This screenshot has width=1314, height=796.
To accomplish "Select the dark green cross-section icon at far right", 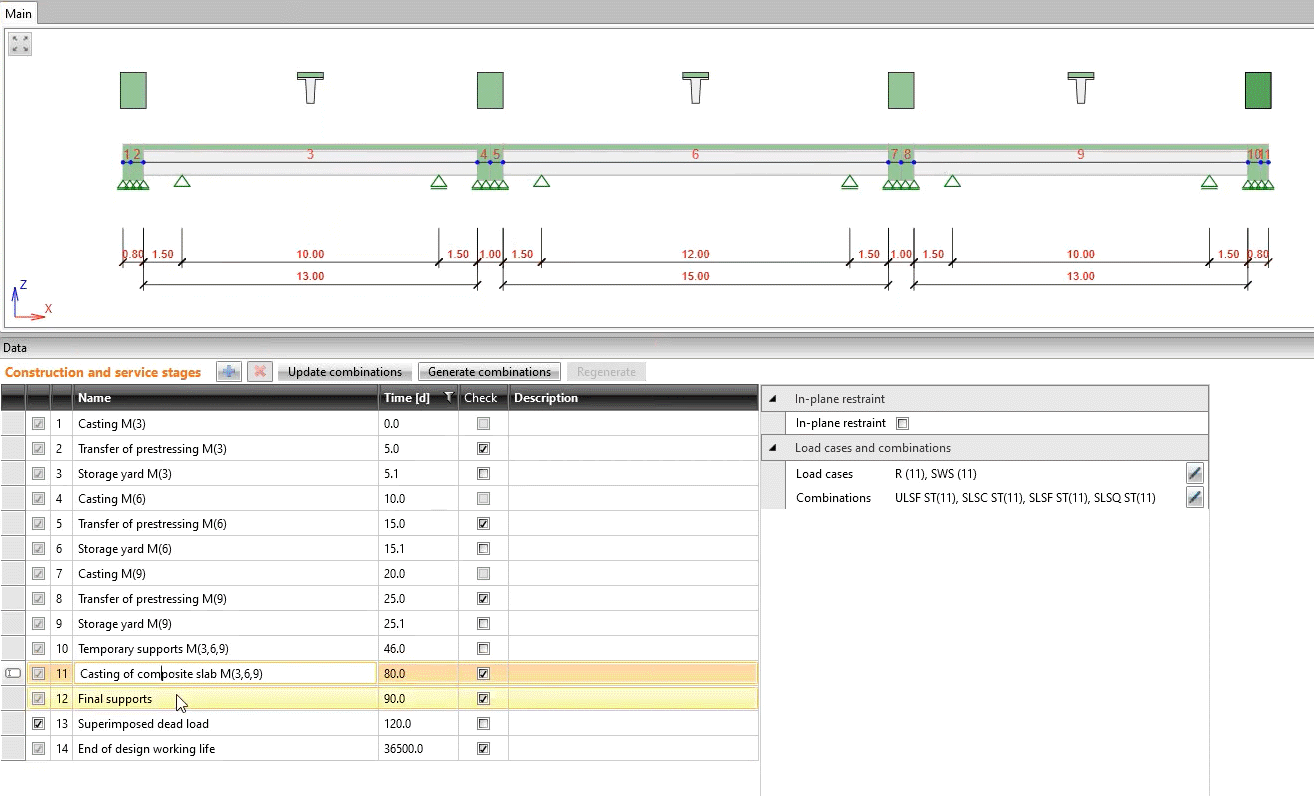I will [x=1258, y=90].
